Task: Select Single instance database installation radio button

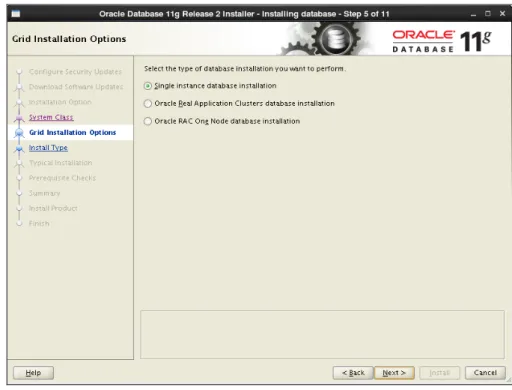Action: [x=148, y=86]
